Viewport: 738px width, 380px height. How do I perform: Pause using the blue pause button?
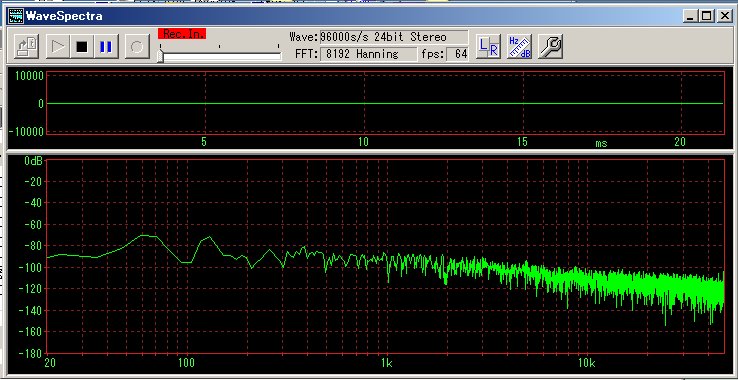[106, 47]
